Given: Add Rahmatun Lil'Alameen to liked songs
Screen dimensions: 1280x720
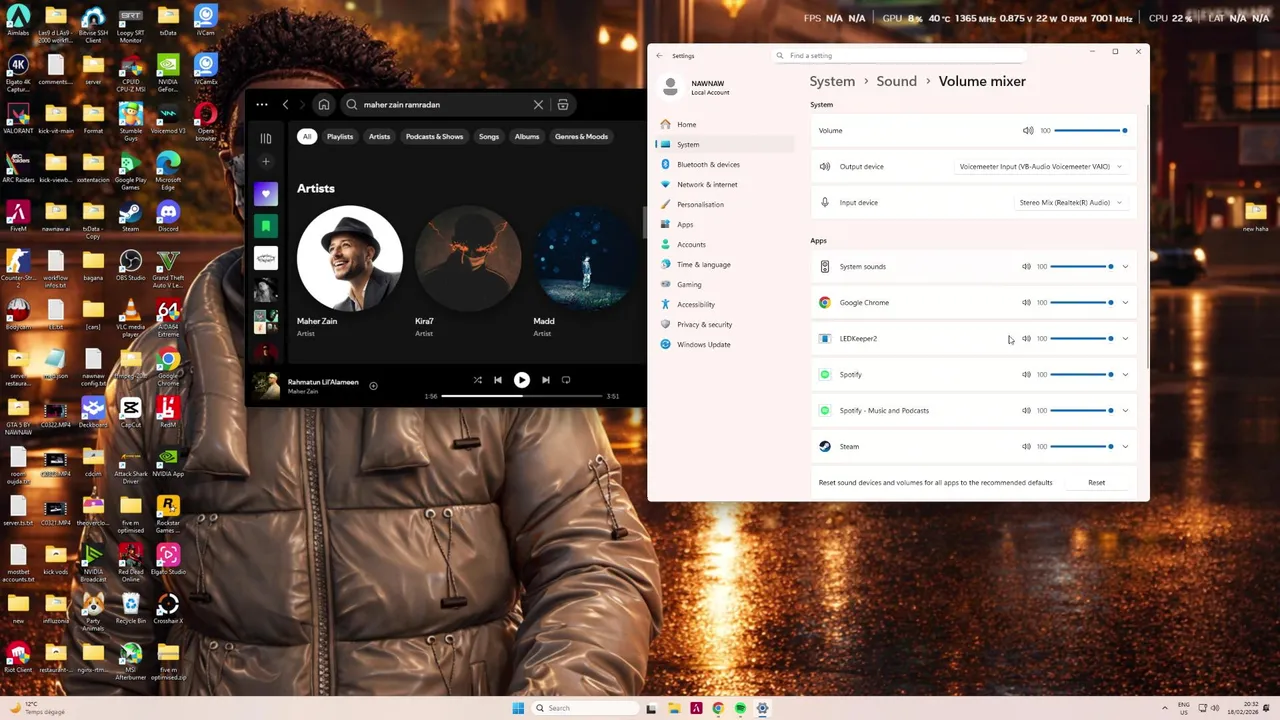Looking at the screenshot, I should pos(373,386).
